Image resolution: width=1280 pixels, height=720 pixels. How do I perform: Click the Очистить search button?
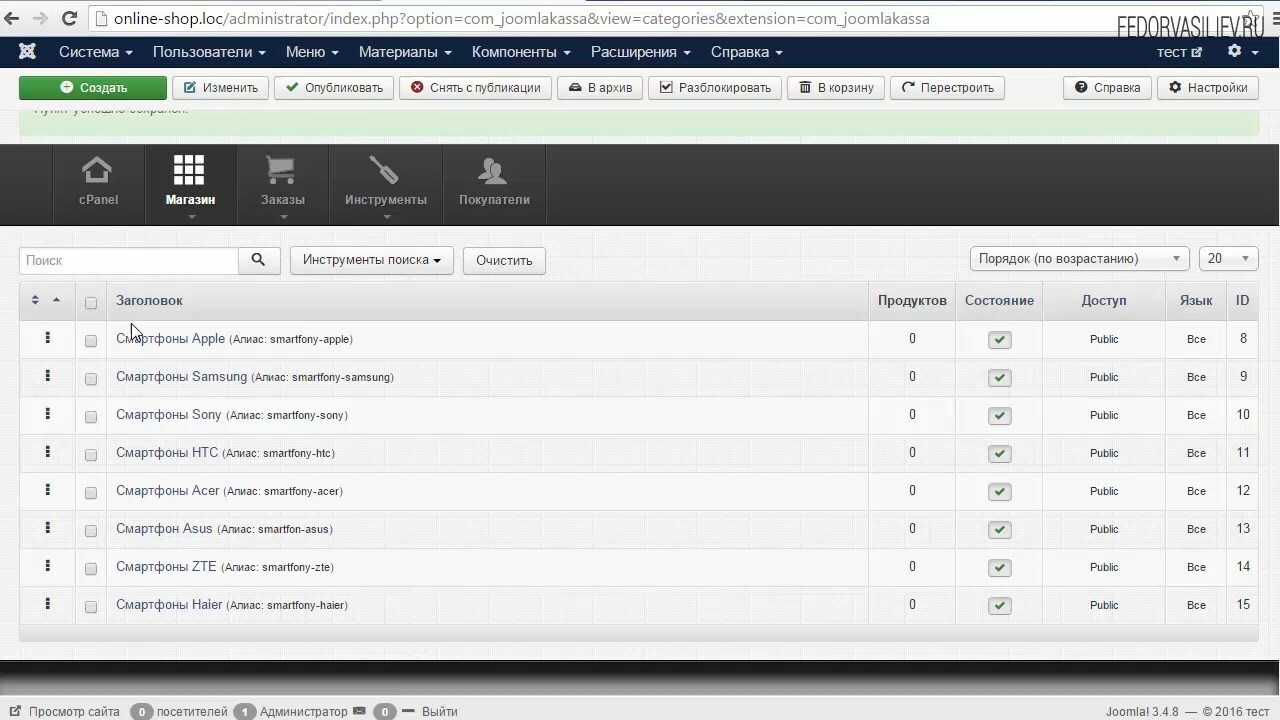504,260
